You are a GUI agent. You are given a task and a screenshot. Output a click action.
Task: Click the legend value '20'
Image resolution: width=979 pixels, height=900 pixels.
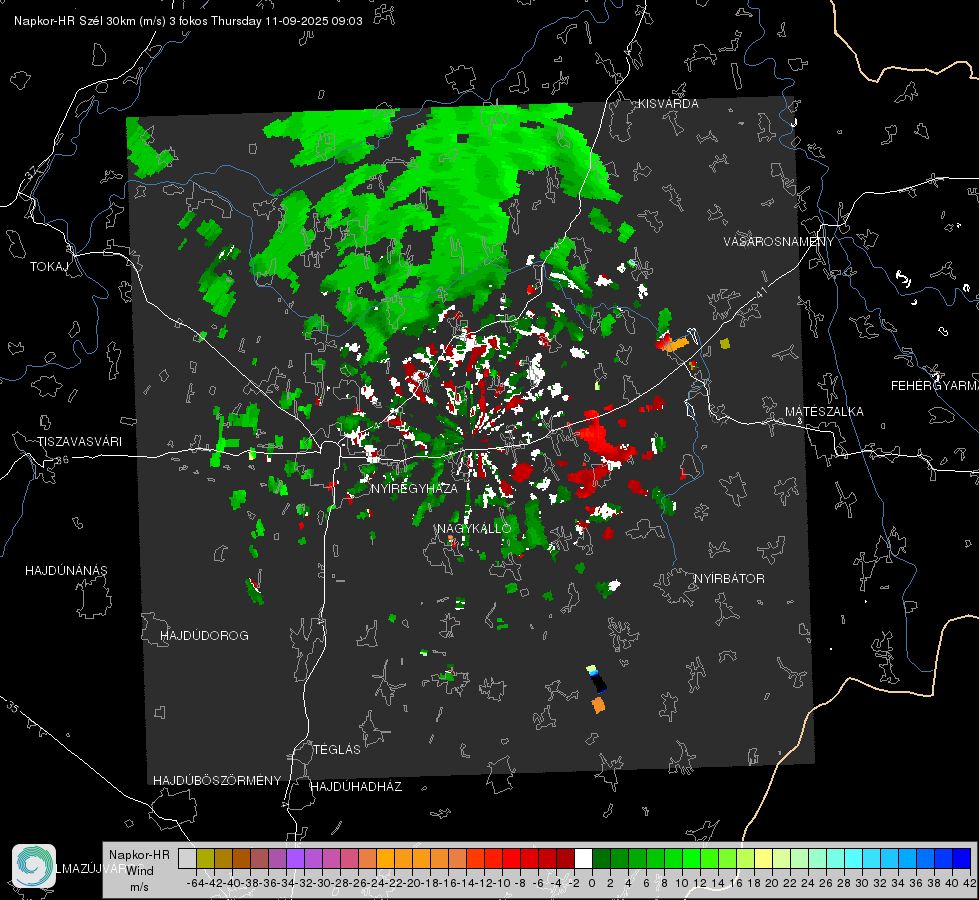[772, 883]
